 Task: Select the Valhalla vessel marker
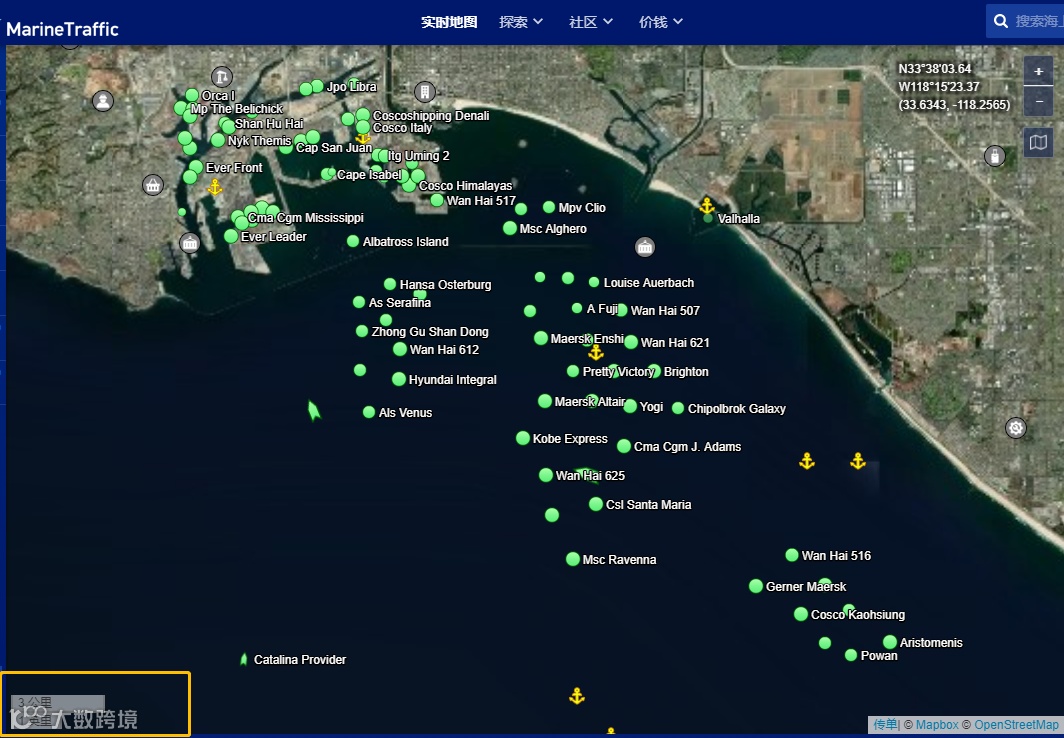pyautogui.click(x=708, y=218)
